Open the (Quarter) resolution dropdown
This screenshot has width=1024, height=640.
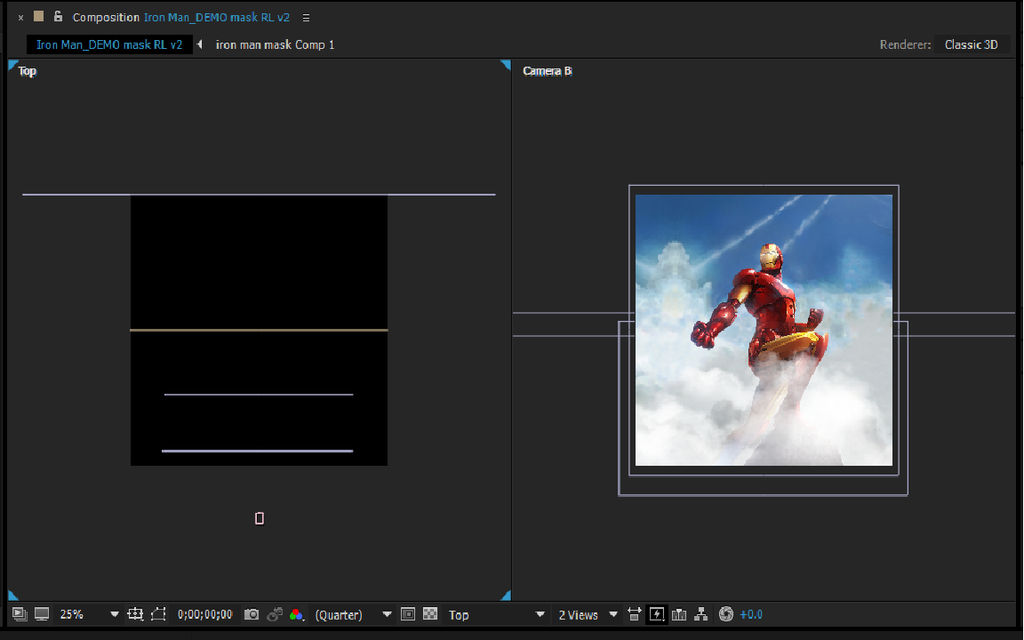(x=353, y=615)
